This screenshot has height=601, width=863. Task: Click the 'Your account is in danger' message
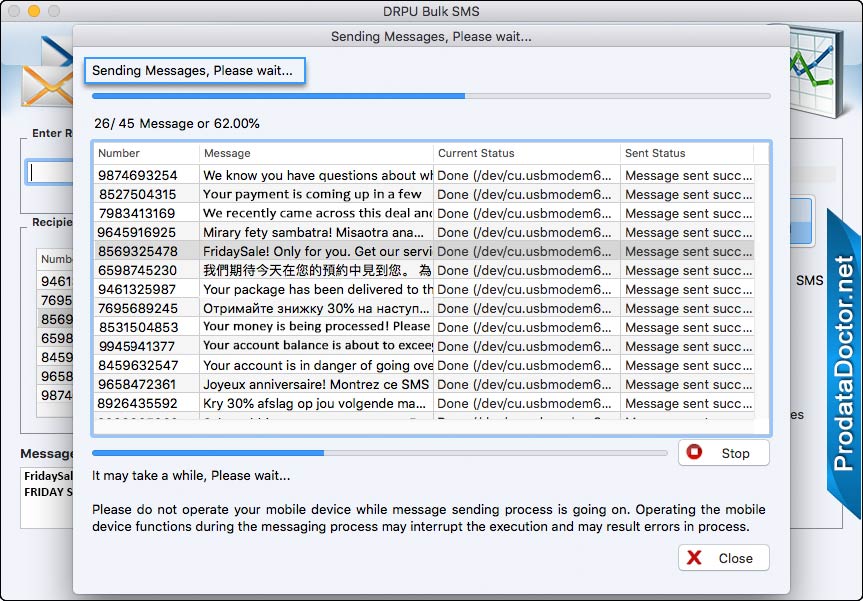(x=318, y=365)
